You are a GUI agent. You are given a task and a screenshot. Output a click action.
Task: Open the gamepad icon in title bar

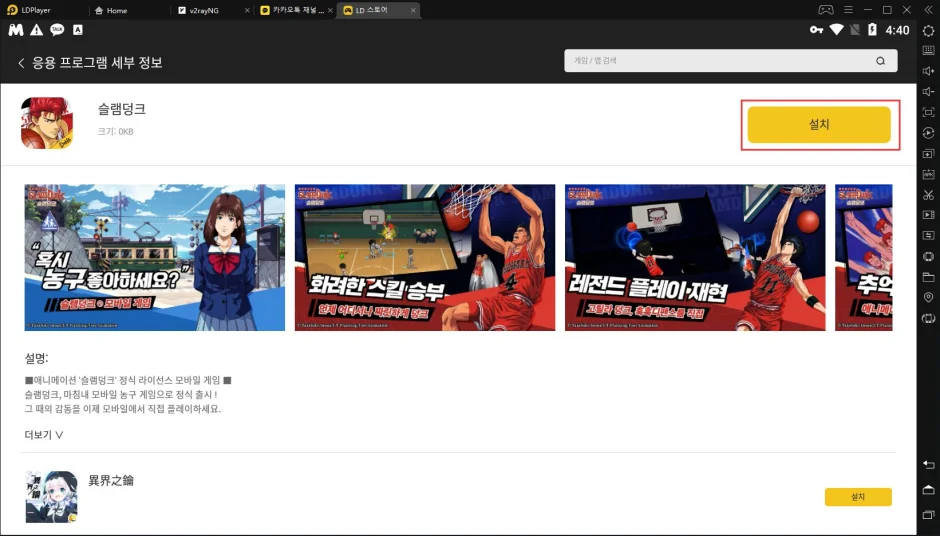click(826, 10)
